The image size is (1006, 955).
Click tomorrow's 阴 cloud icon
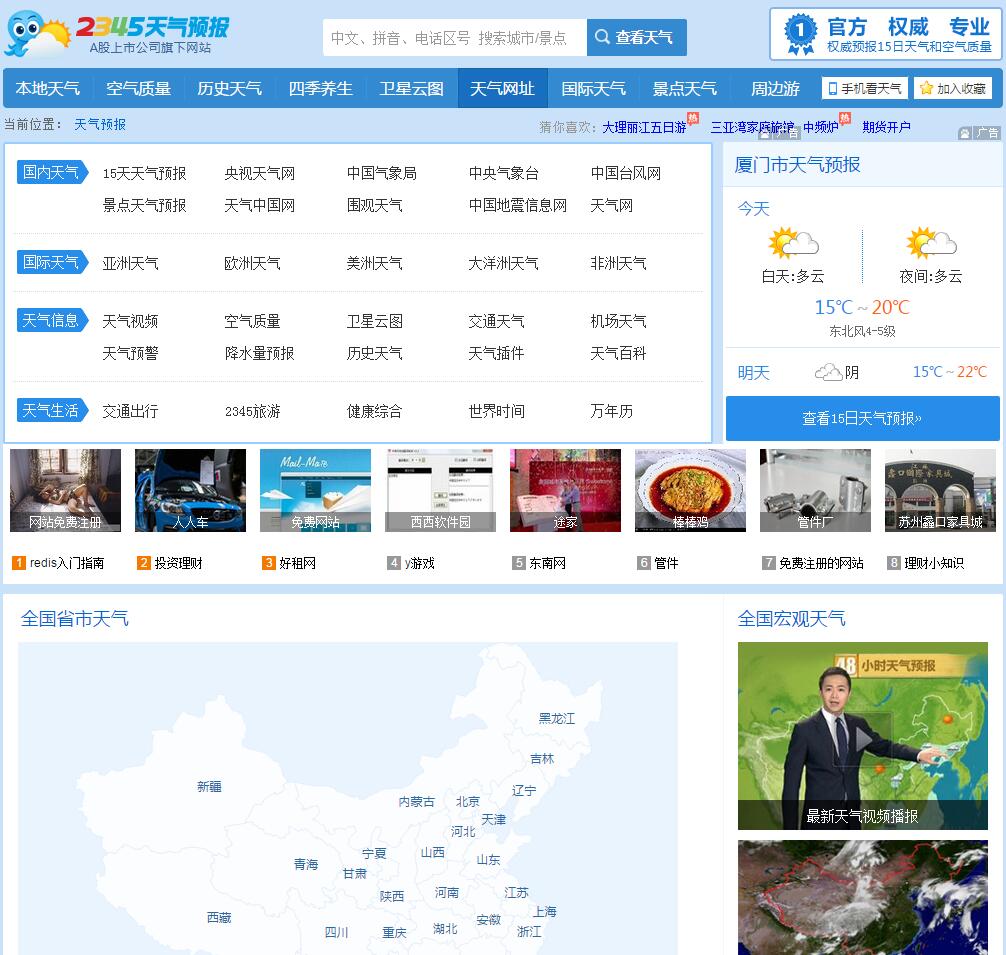(828, 372)
